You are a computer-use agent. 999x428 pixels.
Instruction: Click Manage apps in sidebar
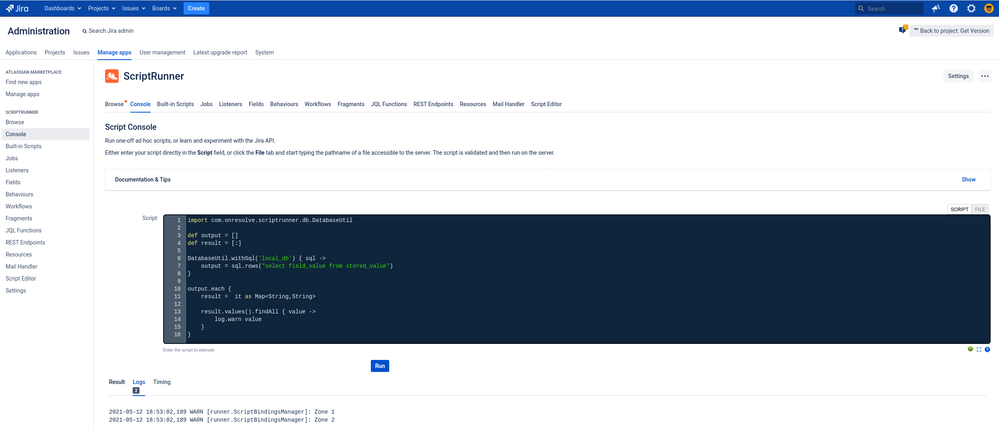[22, 94]
